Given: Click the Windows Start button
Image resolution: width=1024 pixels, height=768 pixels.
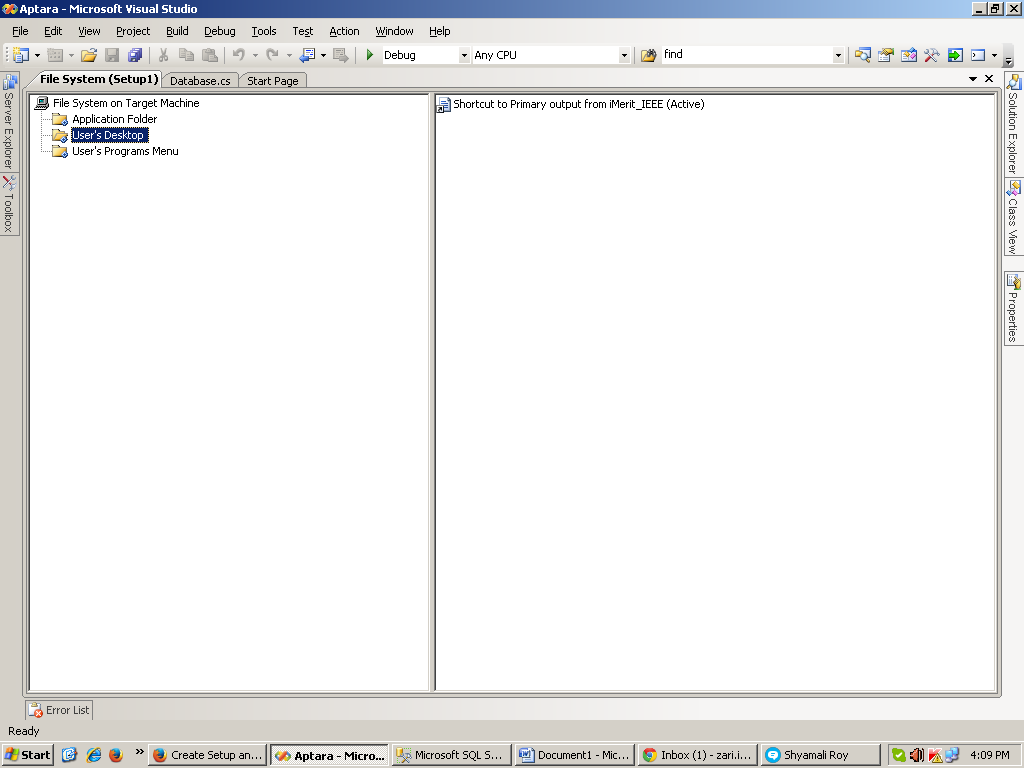Looking at the screenshot, I should click(x=27, y=755).
